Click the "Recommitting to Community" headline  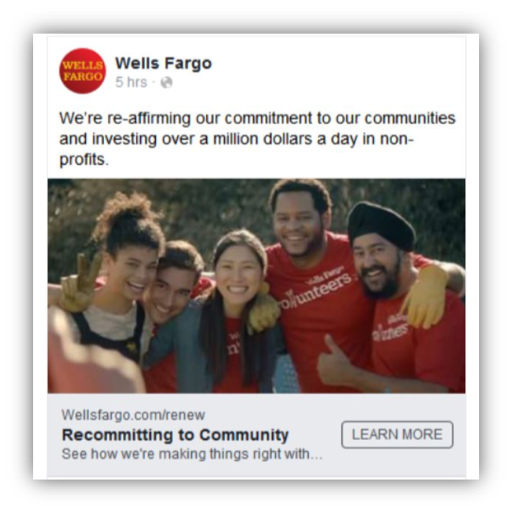175,435
